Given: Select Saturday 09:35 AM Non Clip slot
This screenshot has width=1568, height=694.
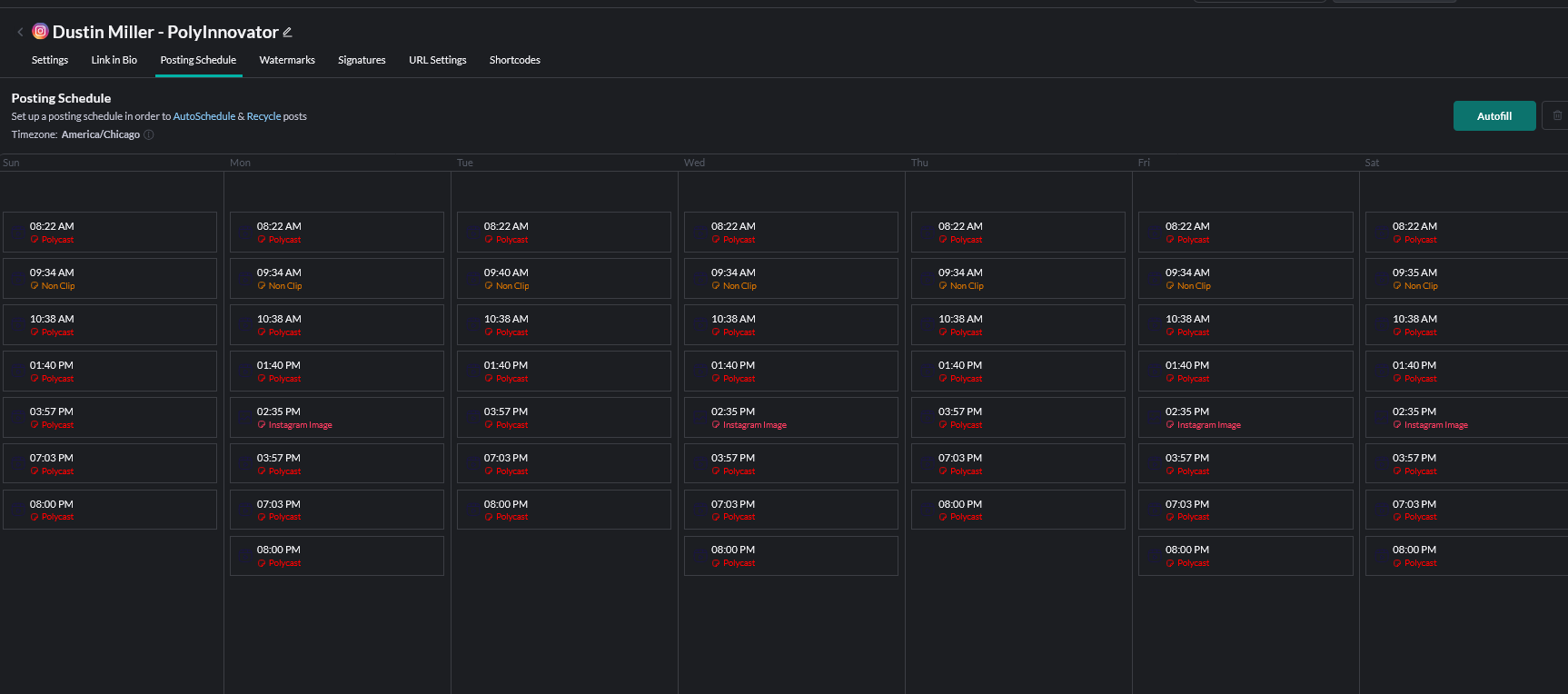Looking at the screenshot, I should pos(1464,279).
